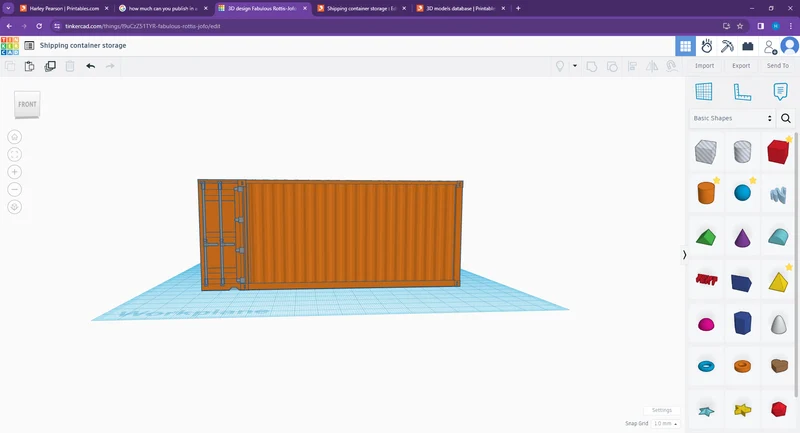Click the Tinkercad logo
800x433 pixels.
10,45
